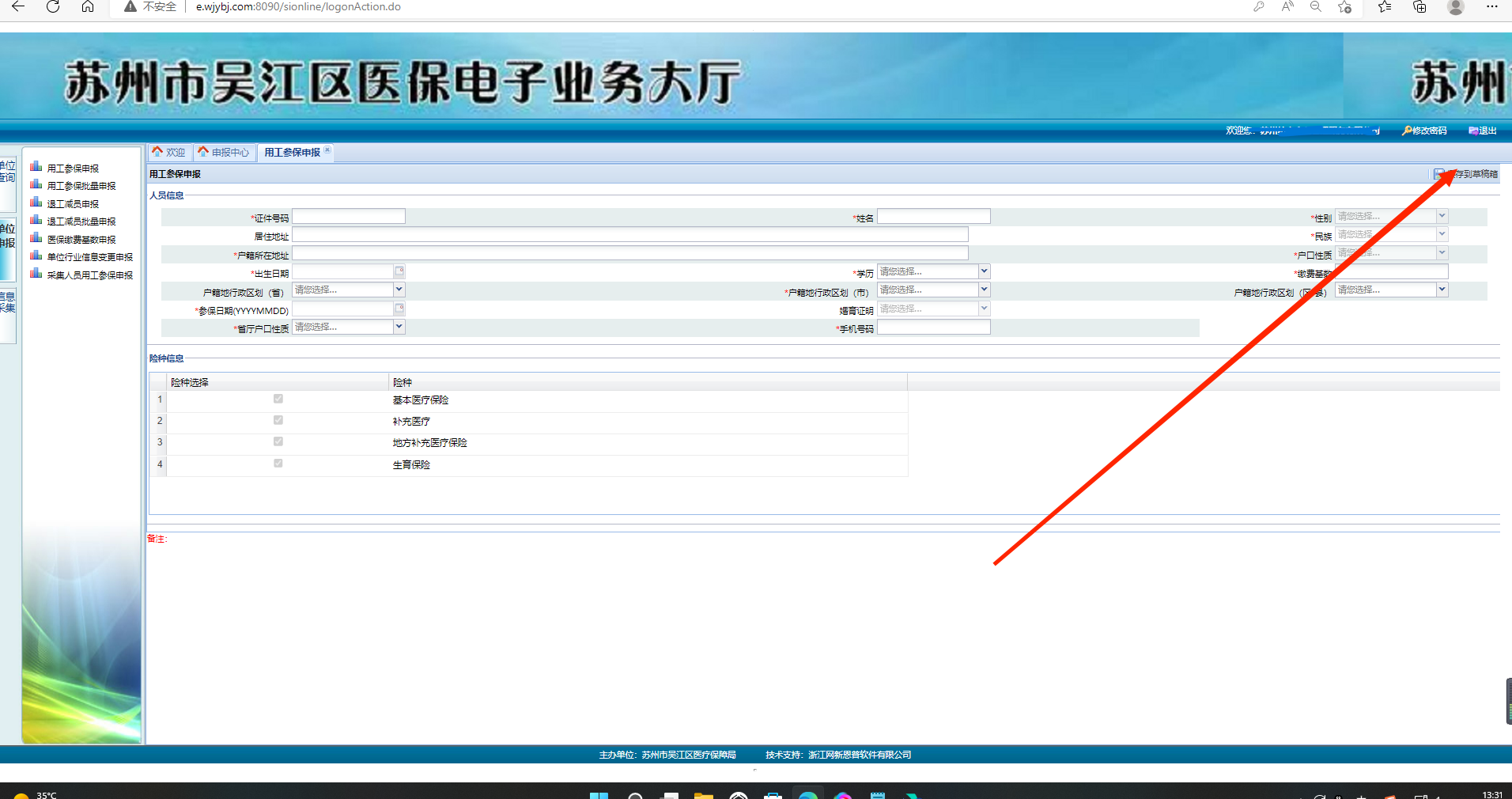Click the 居住地址 input field

[x=630, y=234]
